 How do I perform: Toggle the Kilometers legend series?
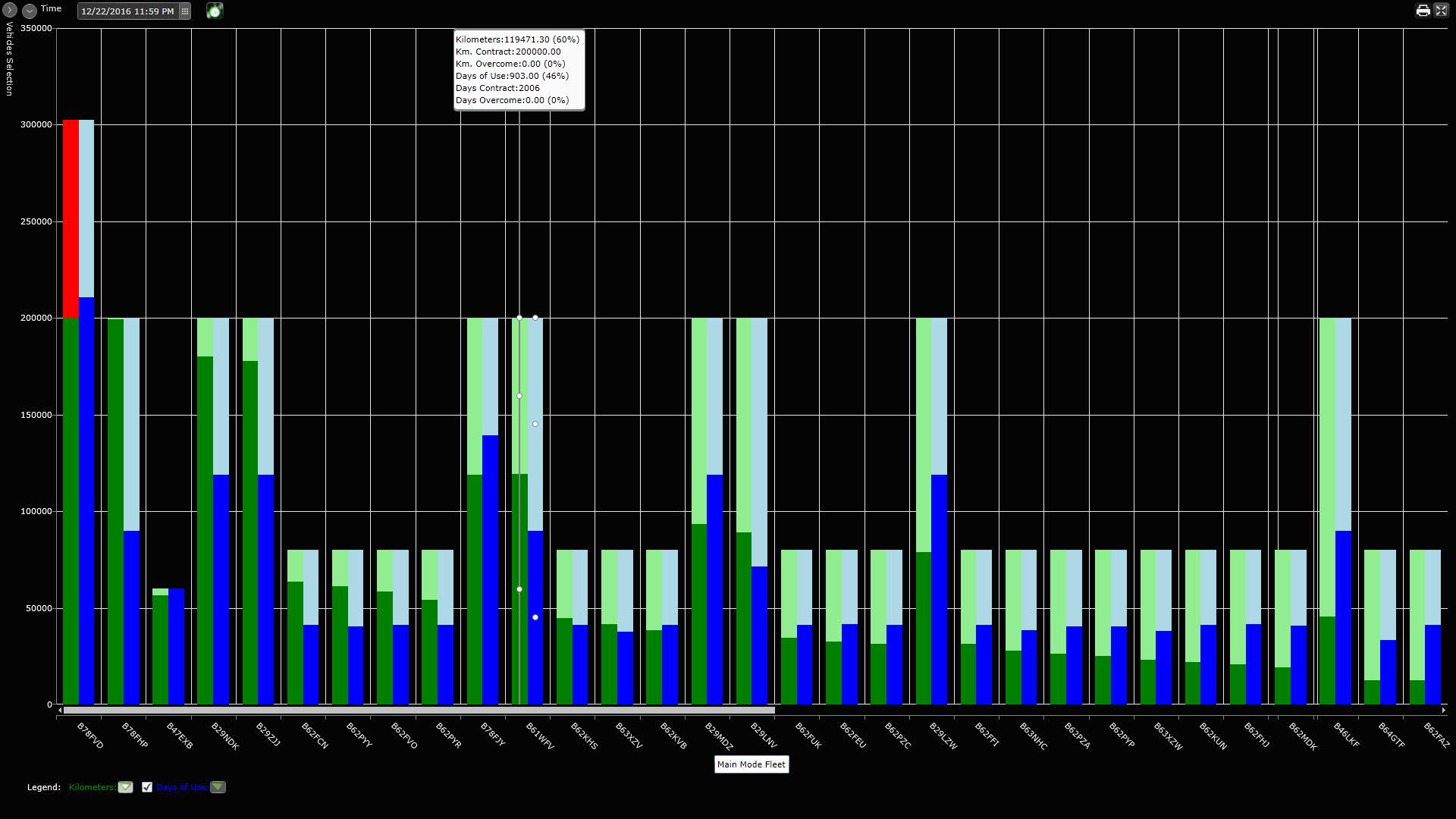tap(91, 787)
